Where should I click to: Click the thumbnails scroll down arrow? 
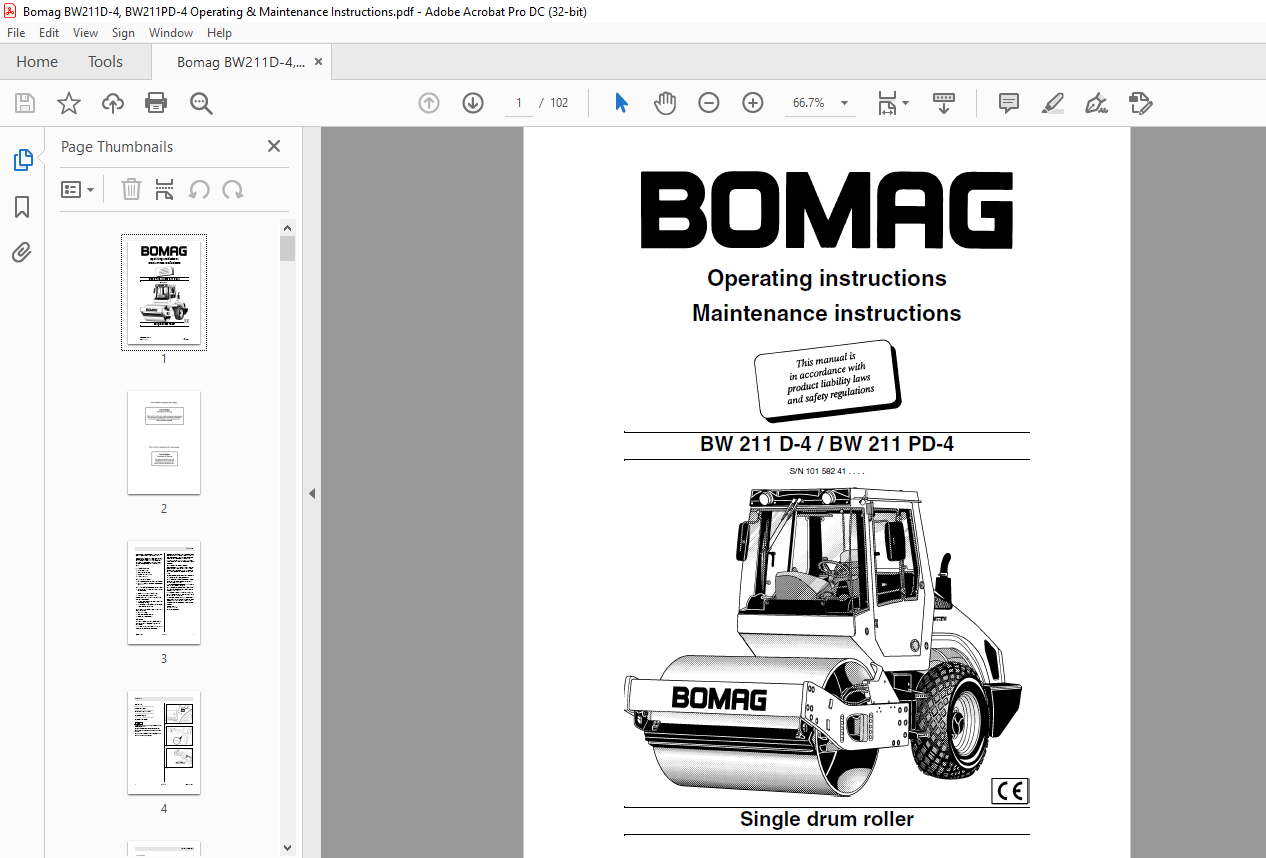click(288, 847)
